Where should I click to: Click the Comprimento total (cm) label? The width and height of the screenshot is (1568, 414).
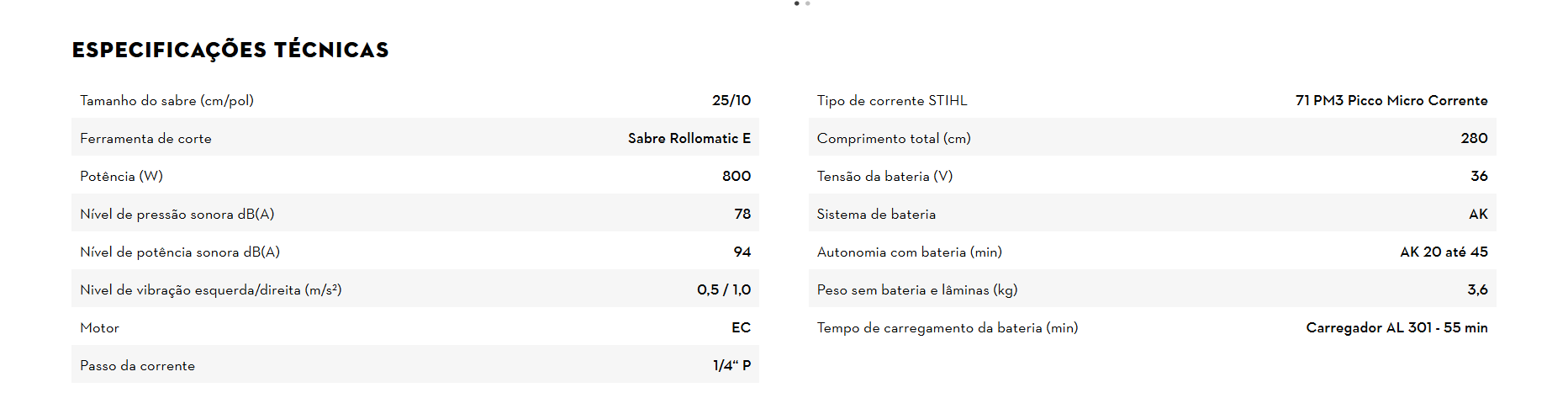click(x=894, y=138)
